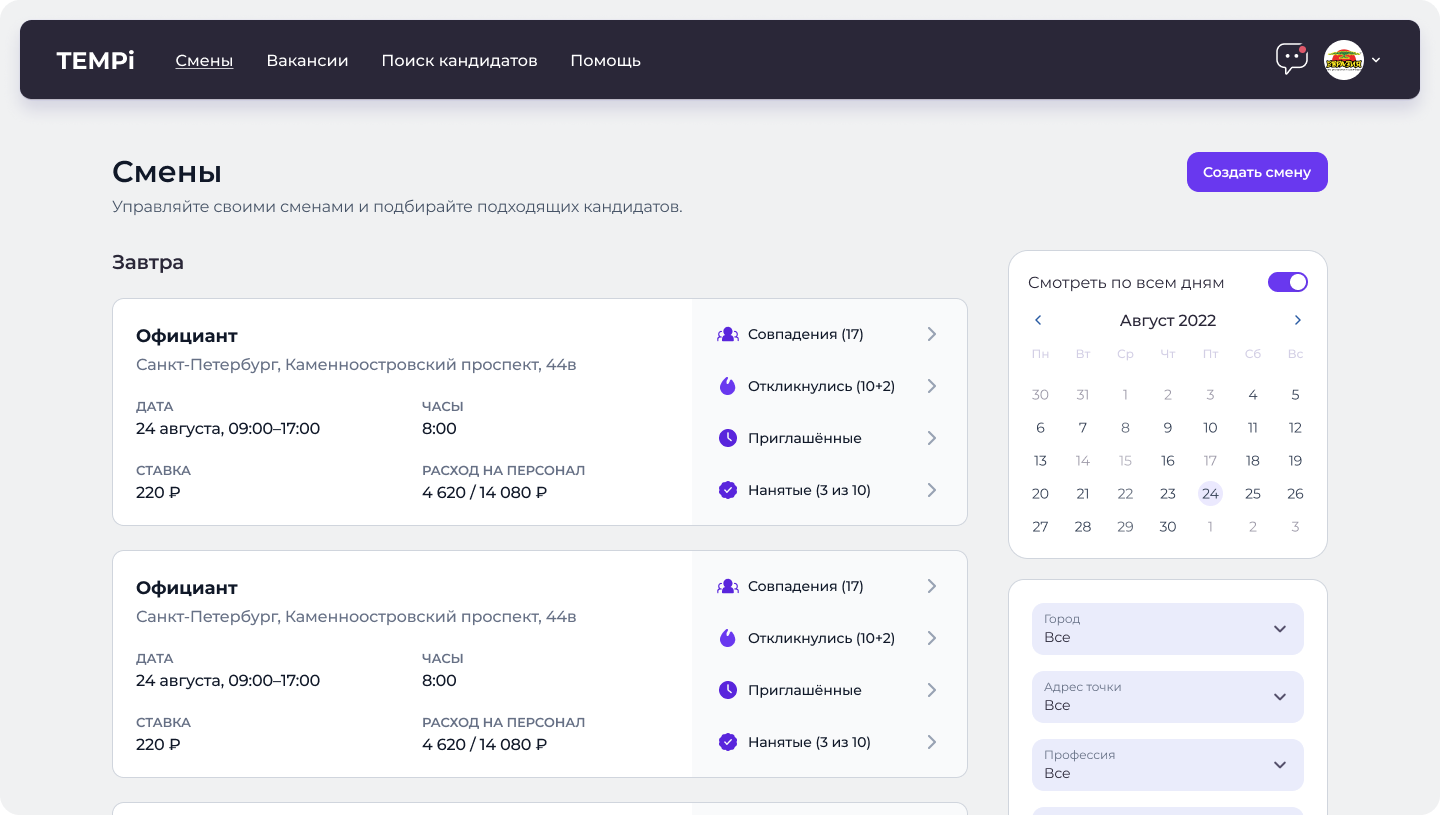
Task: Select August 11 in the calendar
Action: coord(1253,428)
